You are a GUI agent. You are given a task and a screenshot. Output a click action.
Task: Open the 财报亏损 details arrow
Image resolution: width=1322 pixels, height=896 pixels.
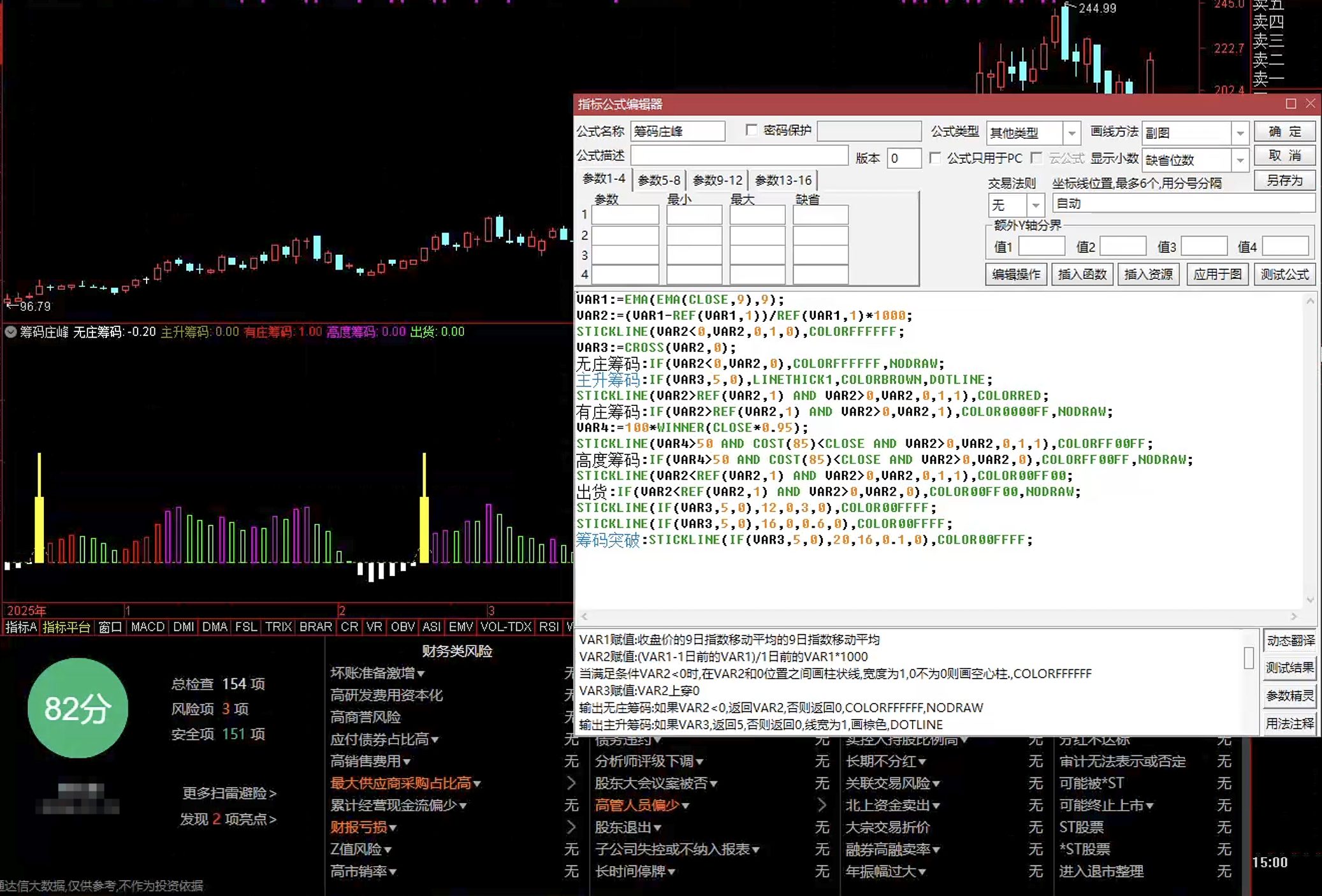(571, 827)
